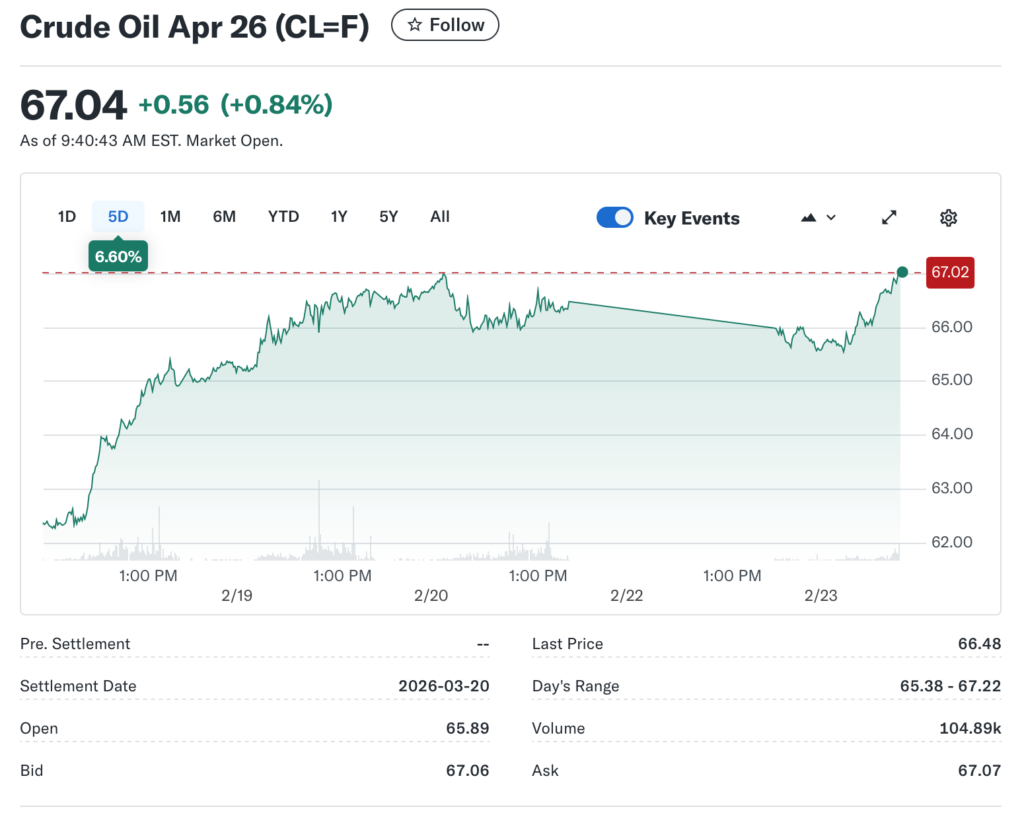The width and height of the screenshot is (1024, 832).
Task: Select the YTD chart range
Action: point(283,216)
